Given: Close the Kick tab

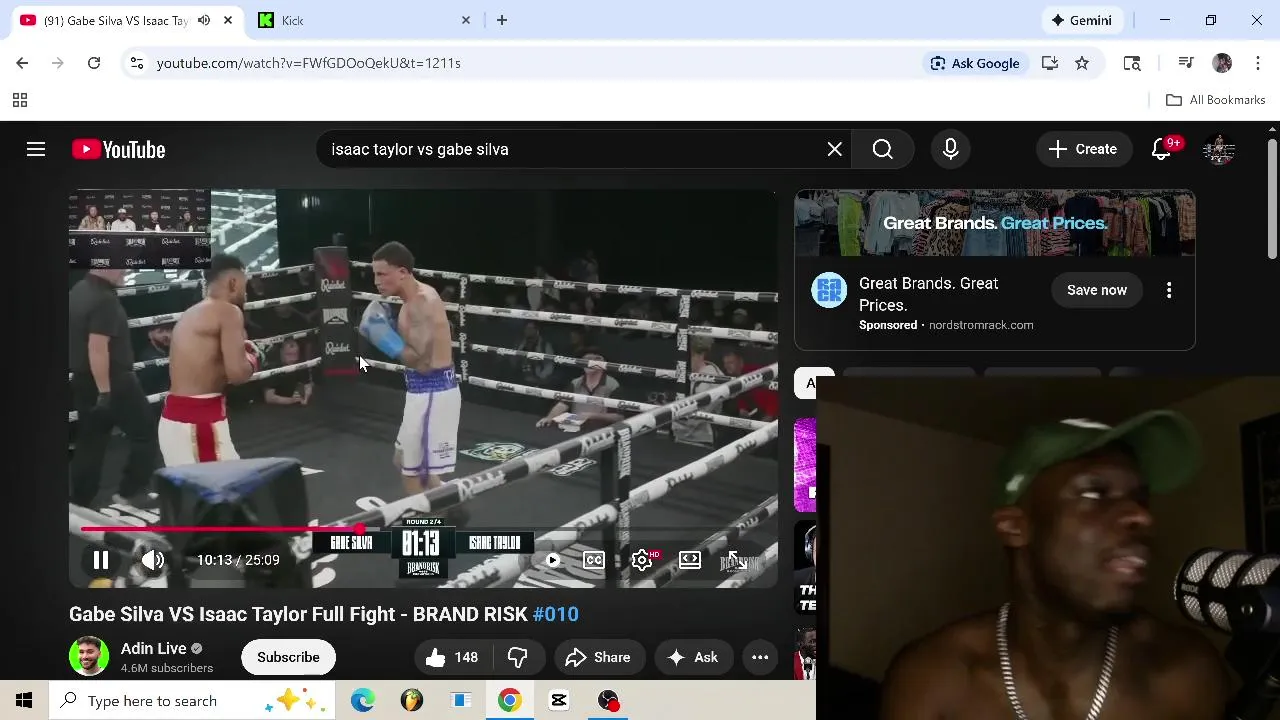Looking at the screenshot, I should point(466,20).
